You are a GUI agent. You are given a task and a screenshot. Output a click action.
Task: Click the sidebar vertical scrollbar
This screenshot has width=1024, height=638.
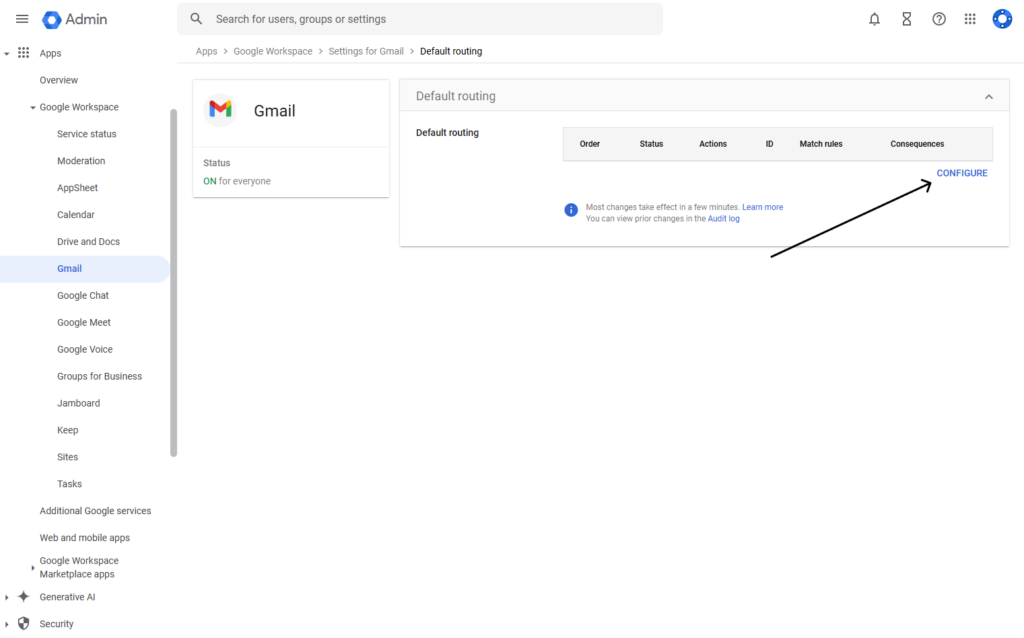pos(174,283)
